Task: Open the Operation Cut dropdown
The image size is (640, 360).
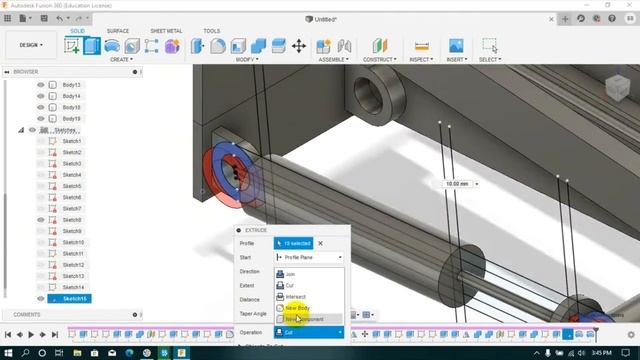Action: [309, 333]
